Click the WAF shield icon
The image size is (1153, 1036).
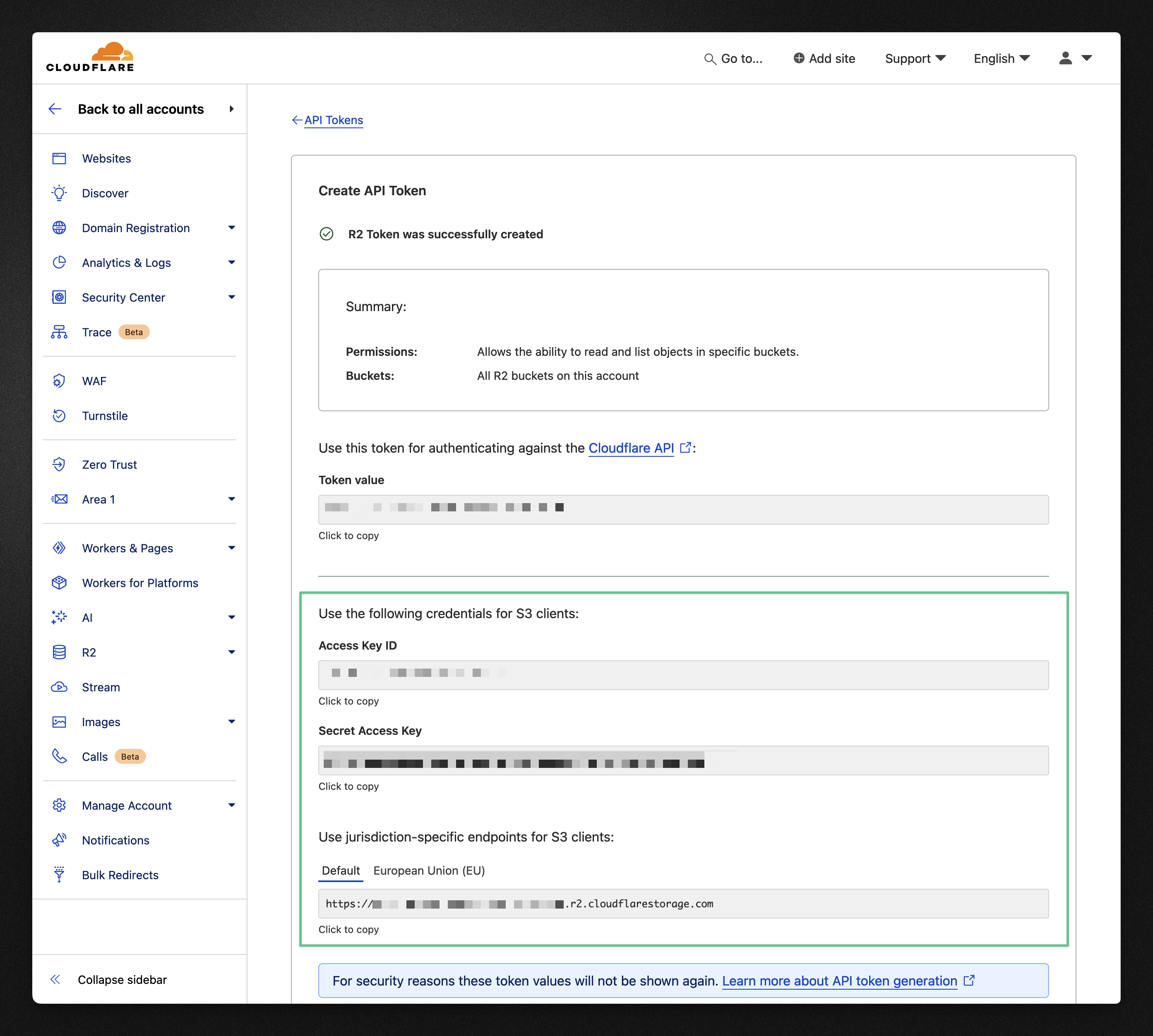(59, 381)
